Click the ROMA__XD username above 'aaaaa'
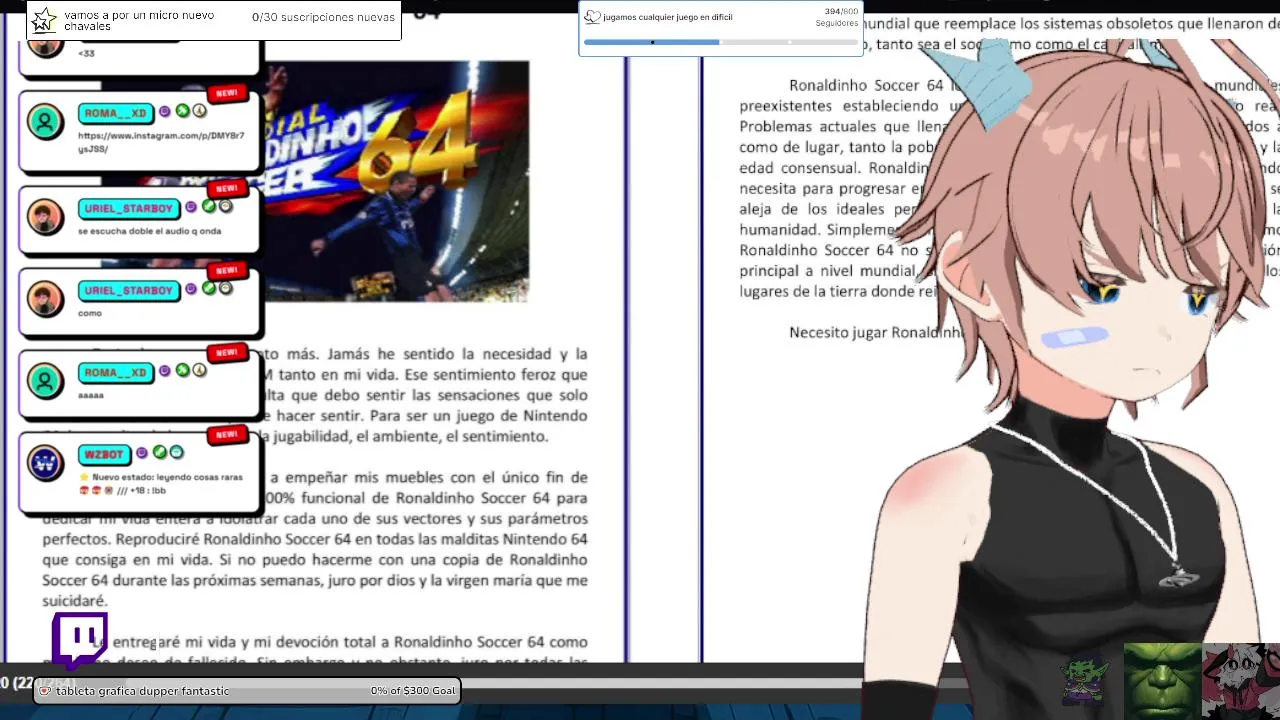 [115, 372]
